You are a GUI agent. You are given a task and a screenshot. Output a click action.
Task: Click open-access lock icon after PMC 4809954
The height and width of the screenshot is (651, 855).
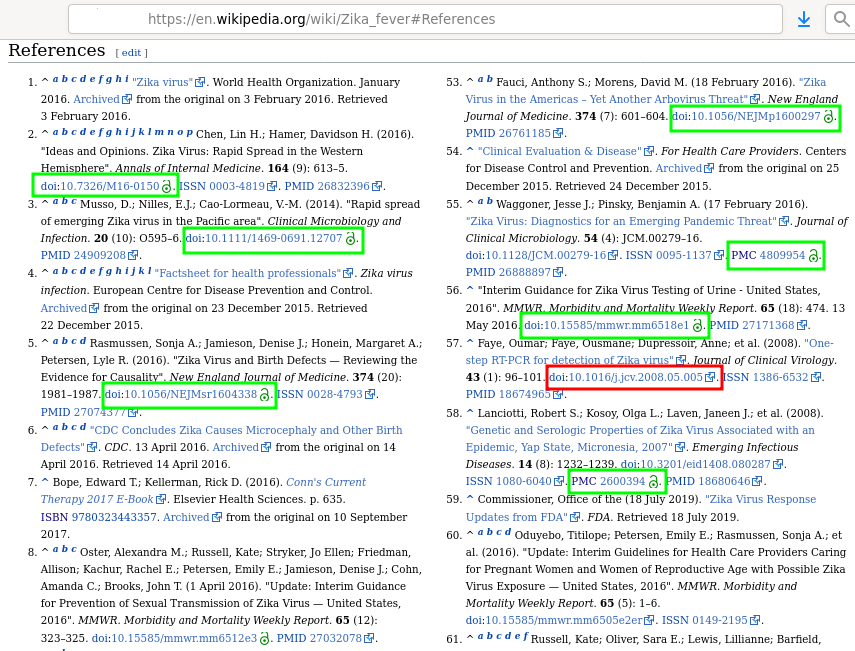tap(813, 255)
